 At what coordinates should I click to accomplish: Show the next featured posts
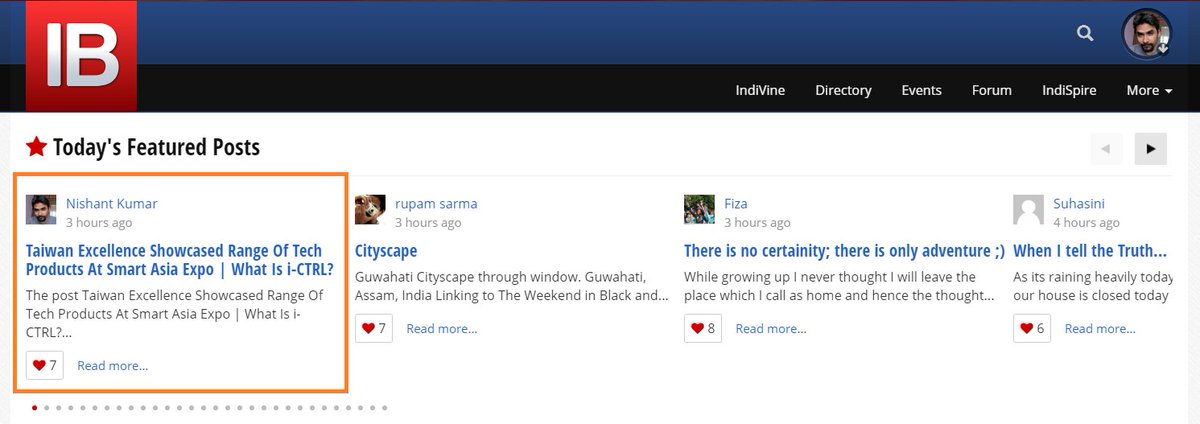tap(1151, 148)
